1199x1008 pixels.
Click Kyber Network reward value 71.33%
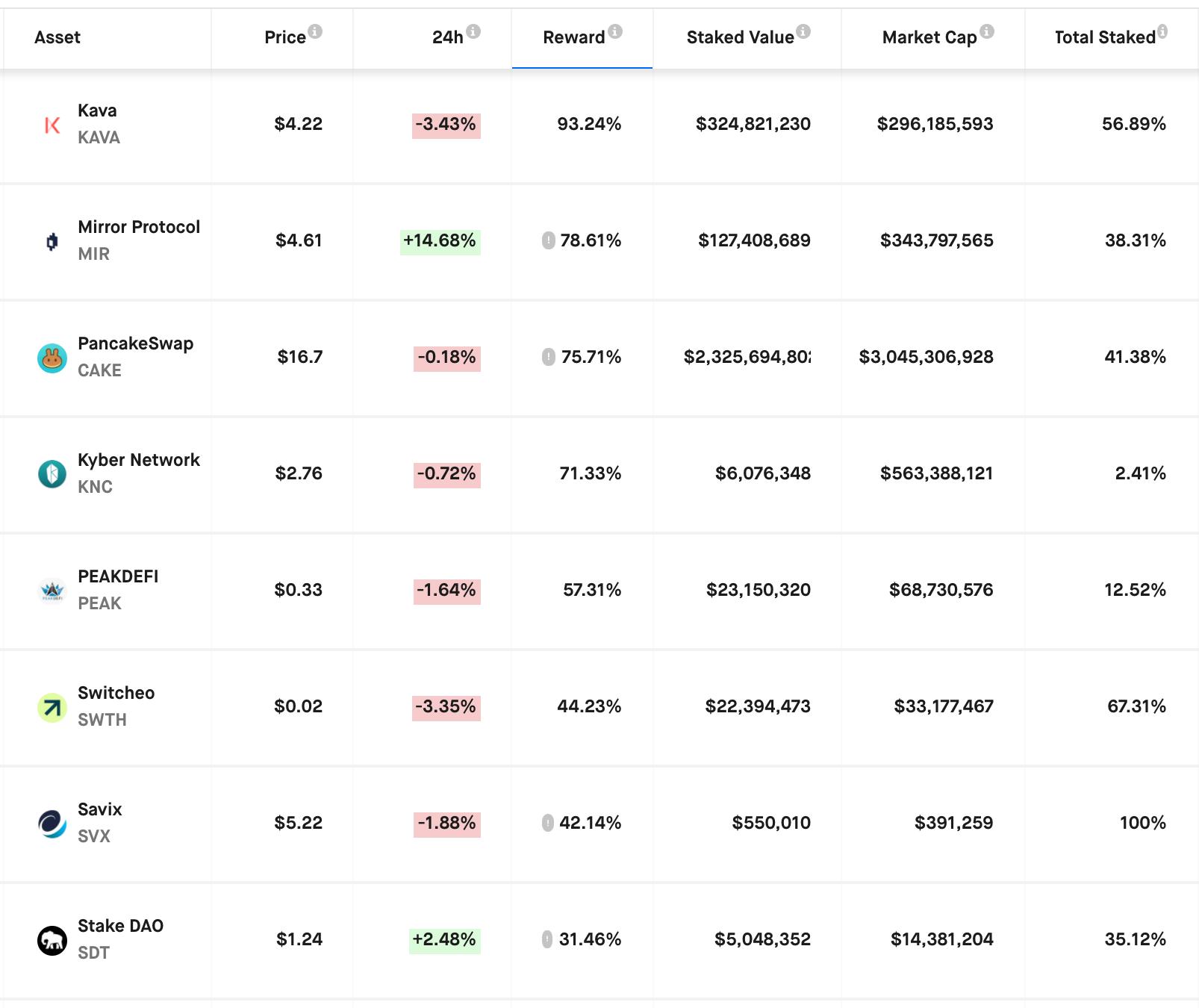590,473
